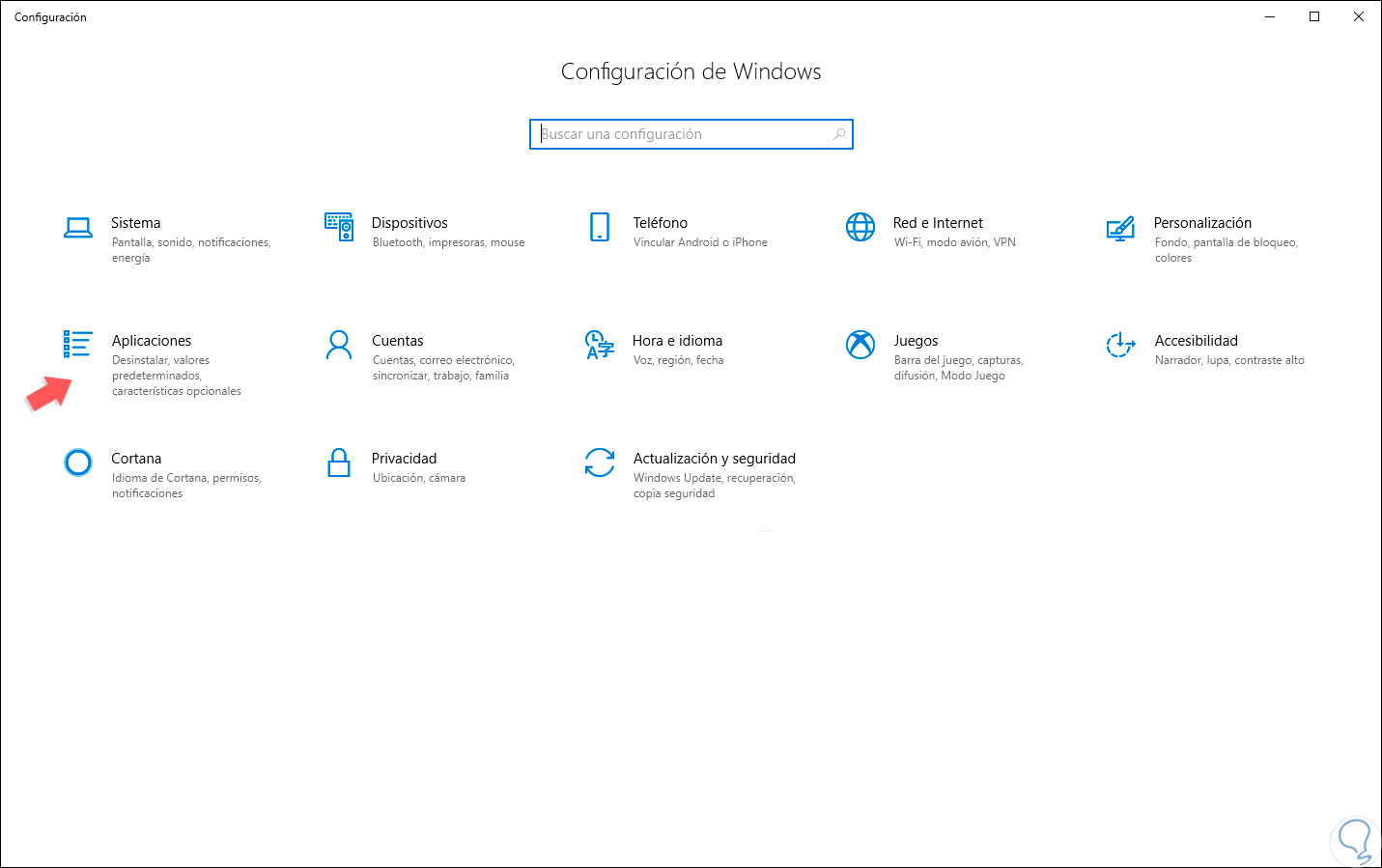The height and width of the screenshot is (868, 1382).
Task: Click the text "Pantalla, sonido, notificaciones, energía"
Action: click(191, 250)
